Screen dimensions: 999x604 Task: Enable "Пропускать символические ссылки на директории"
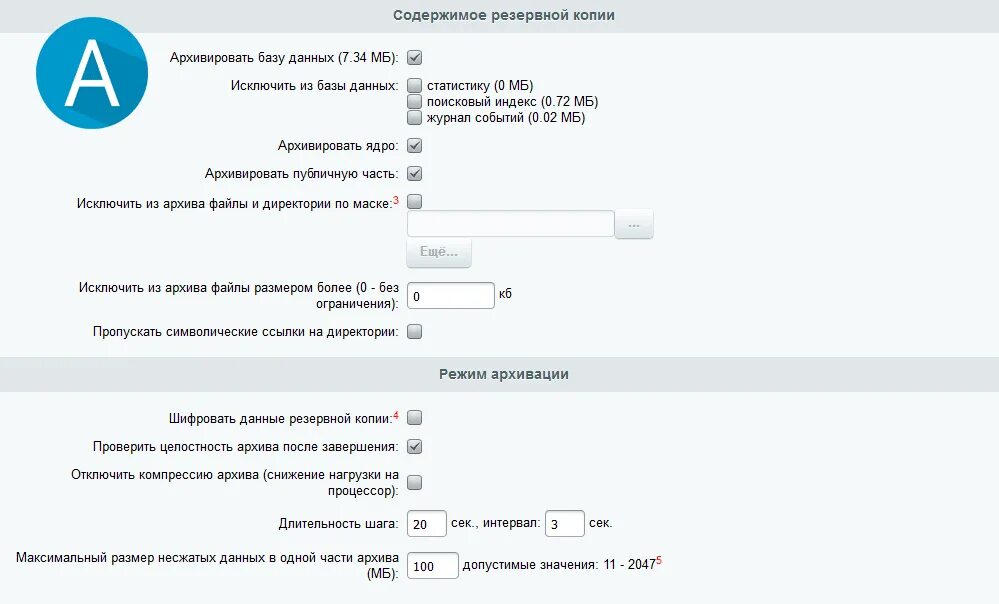pyautogui.click(x=415, y=332)
